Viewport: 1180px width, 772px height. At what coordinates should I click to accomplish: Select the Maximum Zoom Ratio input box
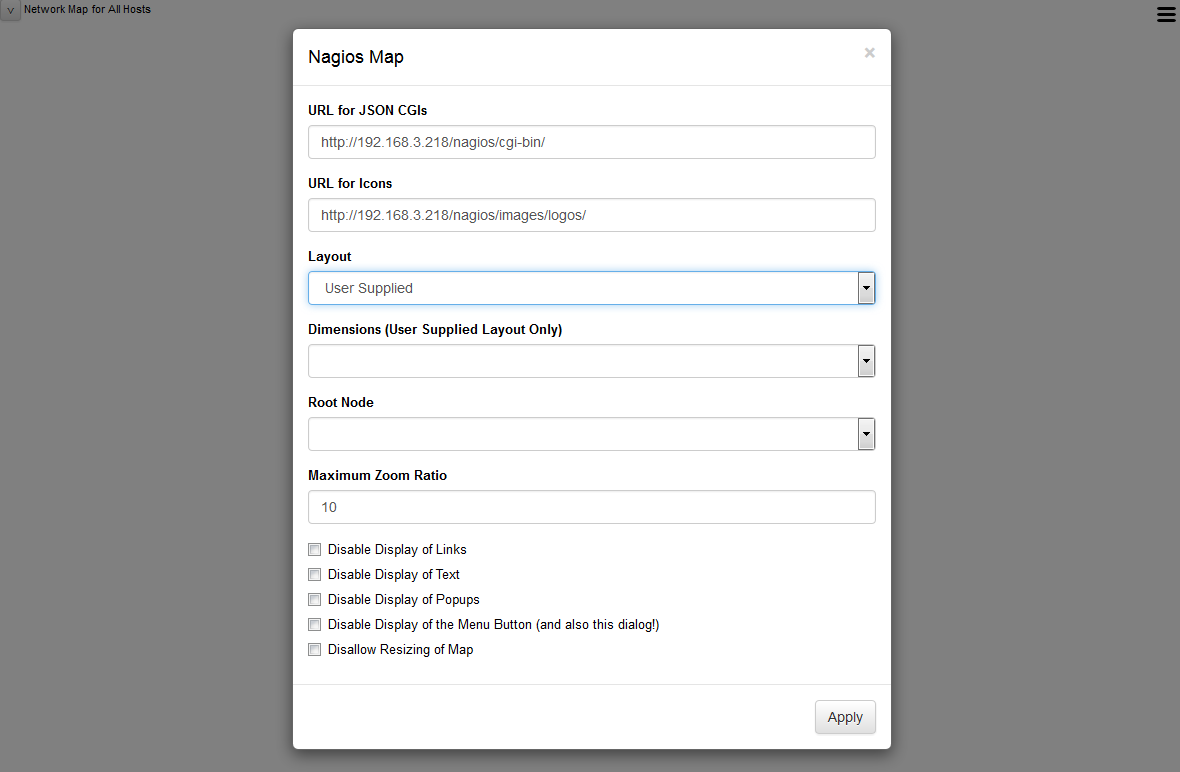[591, 507]
